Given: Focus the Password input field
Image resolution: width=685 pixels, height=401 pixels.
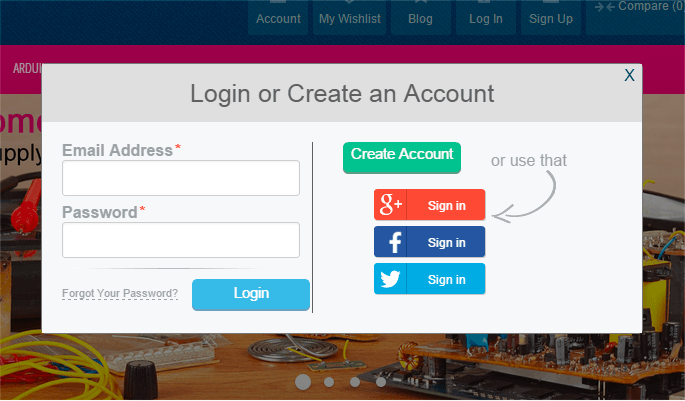Looking at the screenshot, I should tap(181, 240).
